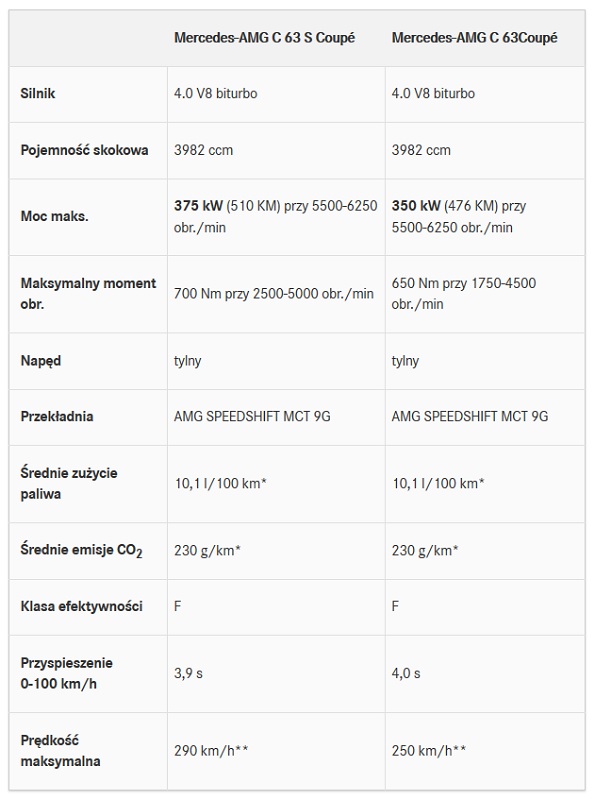Select the Mercedes-AMG C 63 S Coupé column header
The width and height of the screenshot is (595, 800).
pyautogui.click(x=264, y=38)
